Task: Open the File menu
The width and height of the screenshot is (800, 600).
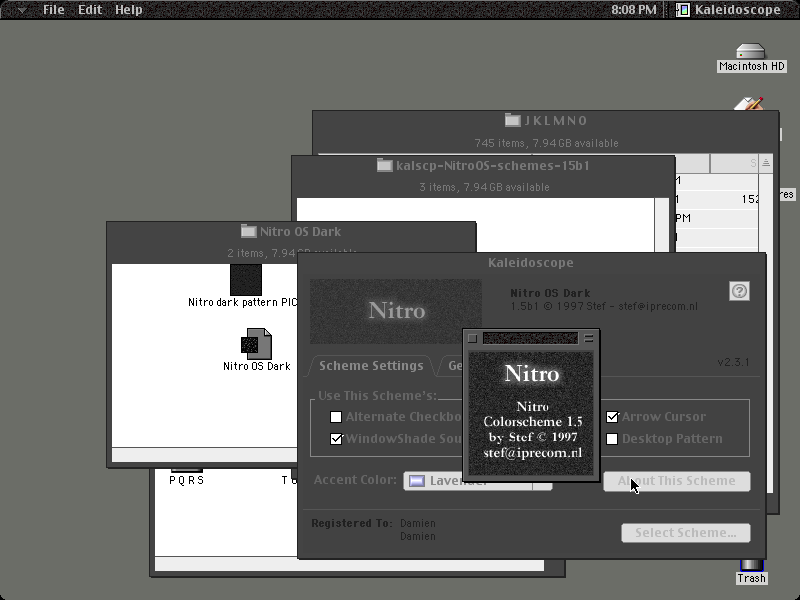Action: [54, 10]
